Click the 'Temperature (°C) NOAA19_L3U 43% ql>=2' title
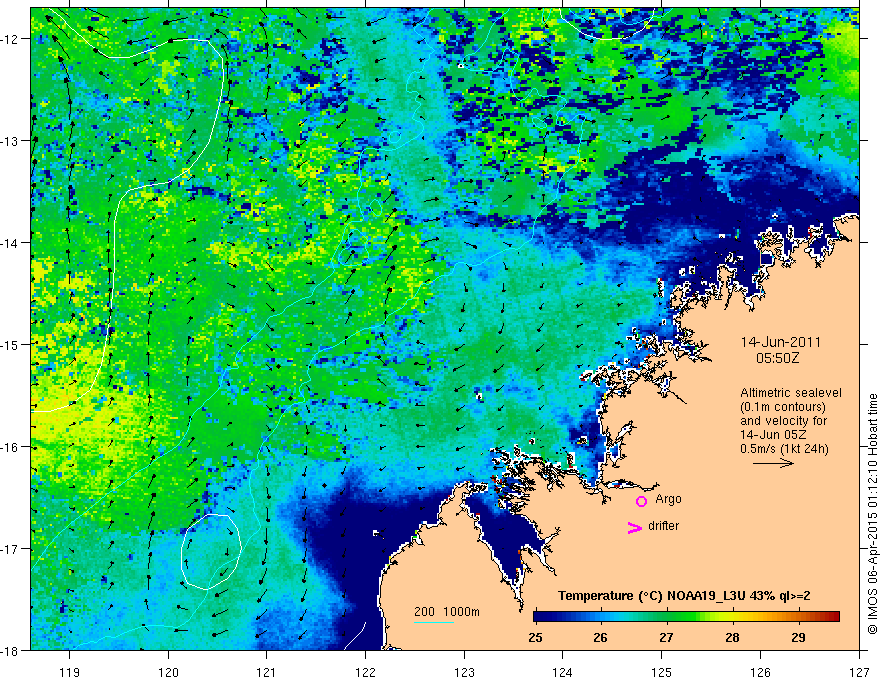Image resolution: width=880 pixels, height=680 pixels. coord(684,596)
